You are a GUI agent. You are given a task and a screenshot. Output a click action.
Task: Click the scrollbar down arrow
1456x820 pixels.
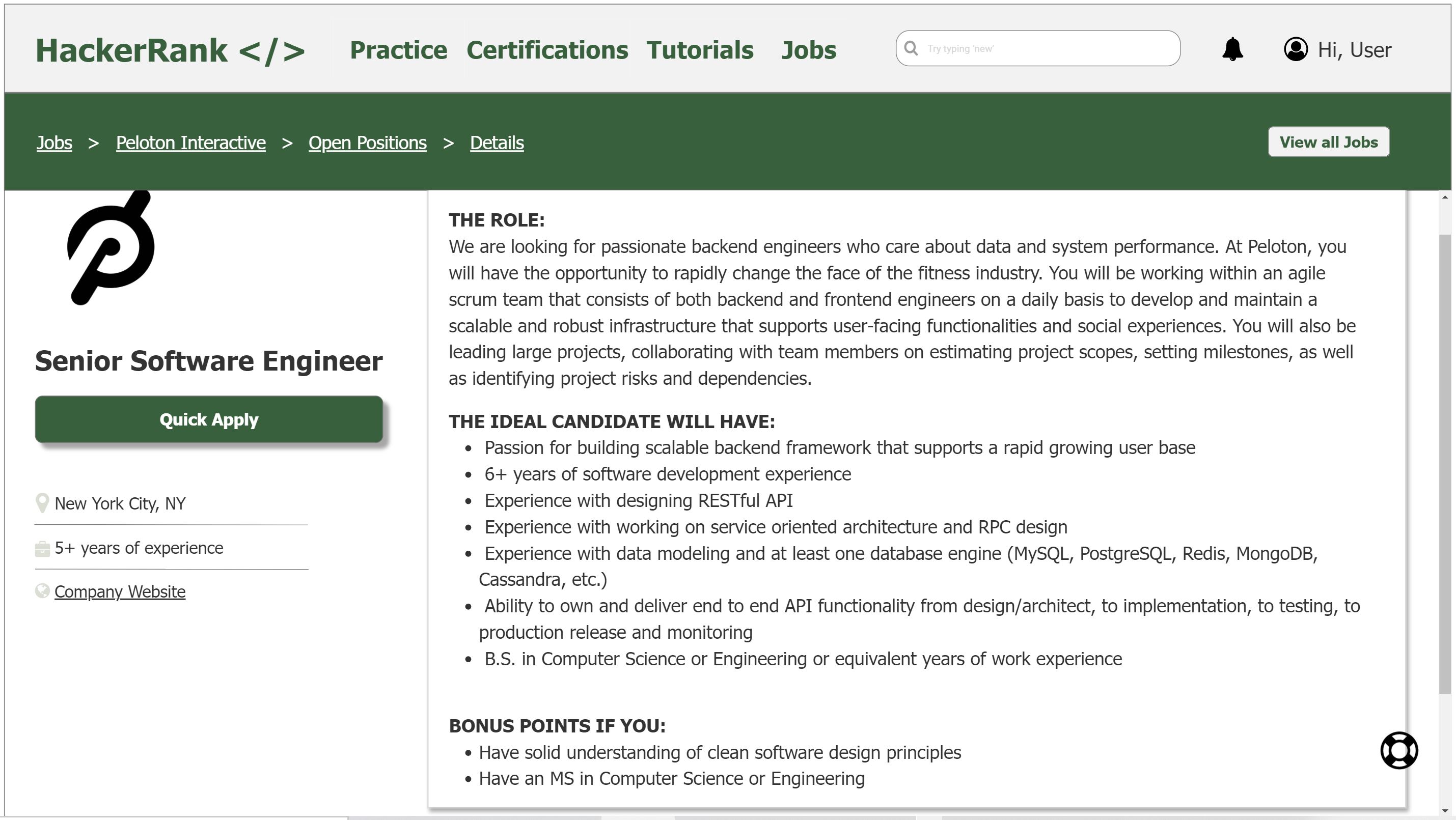tap(1445, 811)
